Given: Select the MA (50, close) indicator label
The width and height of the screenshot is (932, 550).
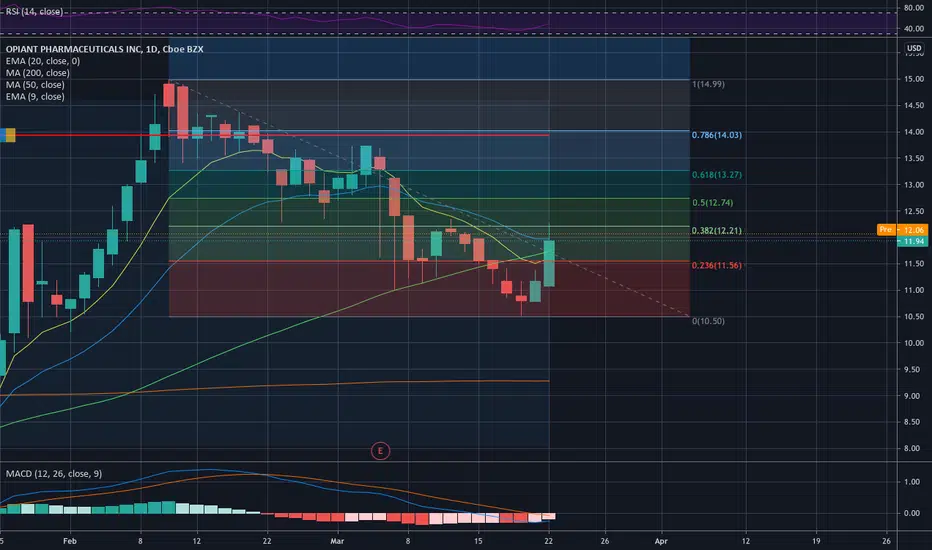Looking at the screenshot, I should click(x=35, y=85).
